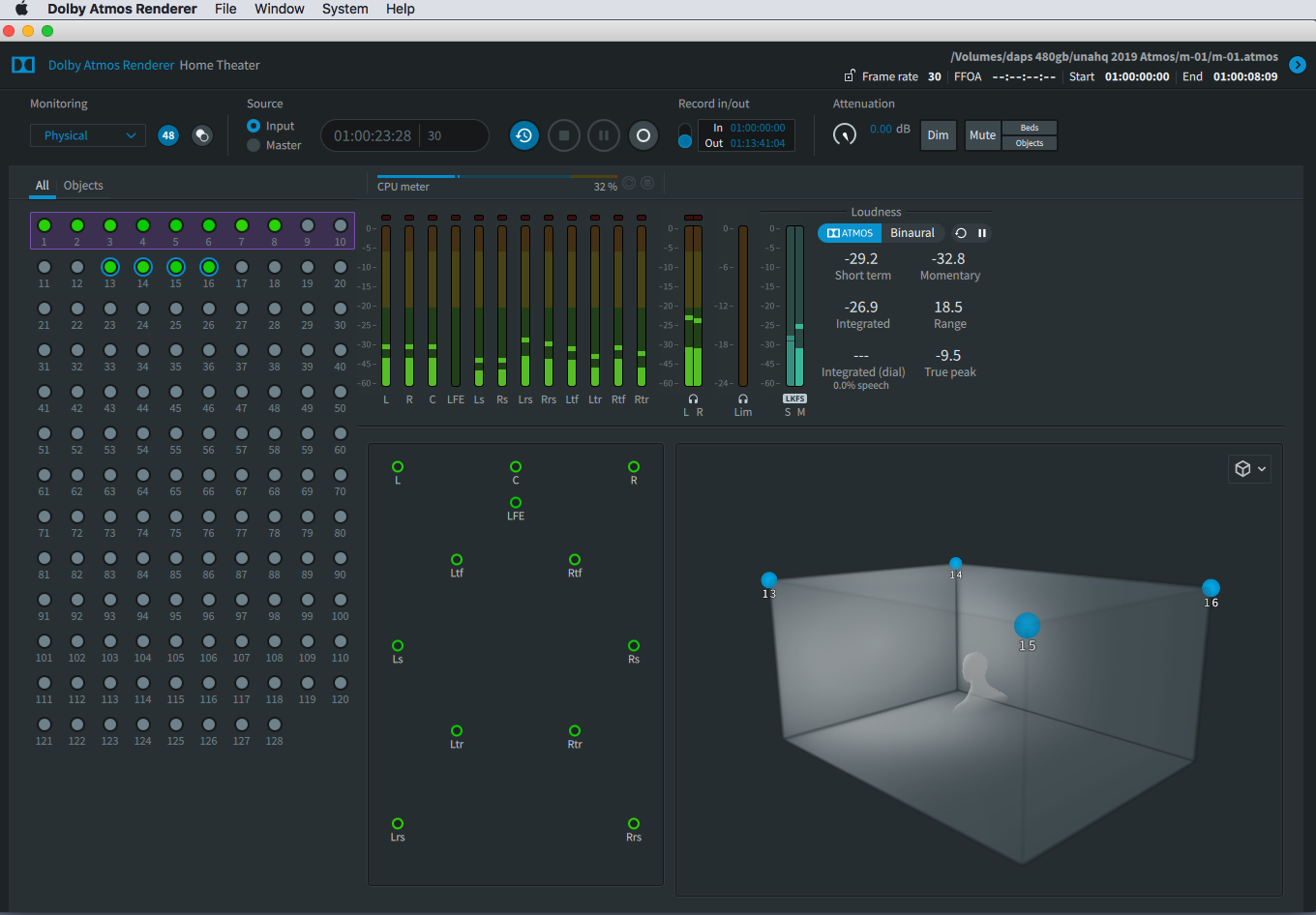This screenshot has height=915, width=1316.
Task: Click the Lim limiter meter bar
Action: pos(743,306)
